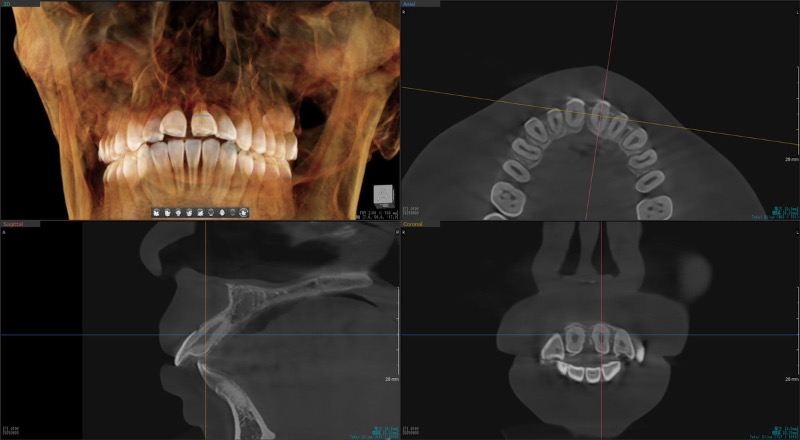Click the upper front teeth in the 3D rendering

click(x=190, y=125)
